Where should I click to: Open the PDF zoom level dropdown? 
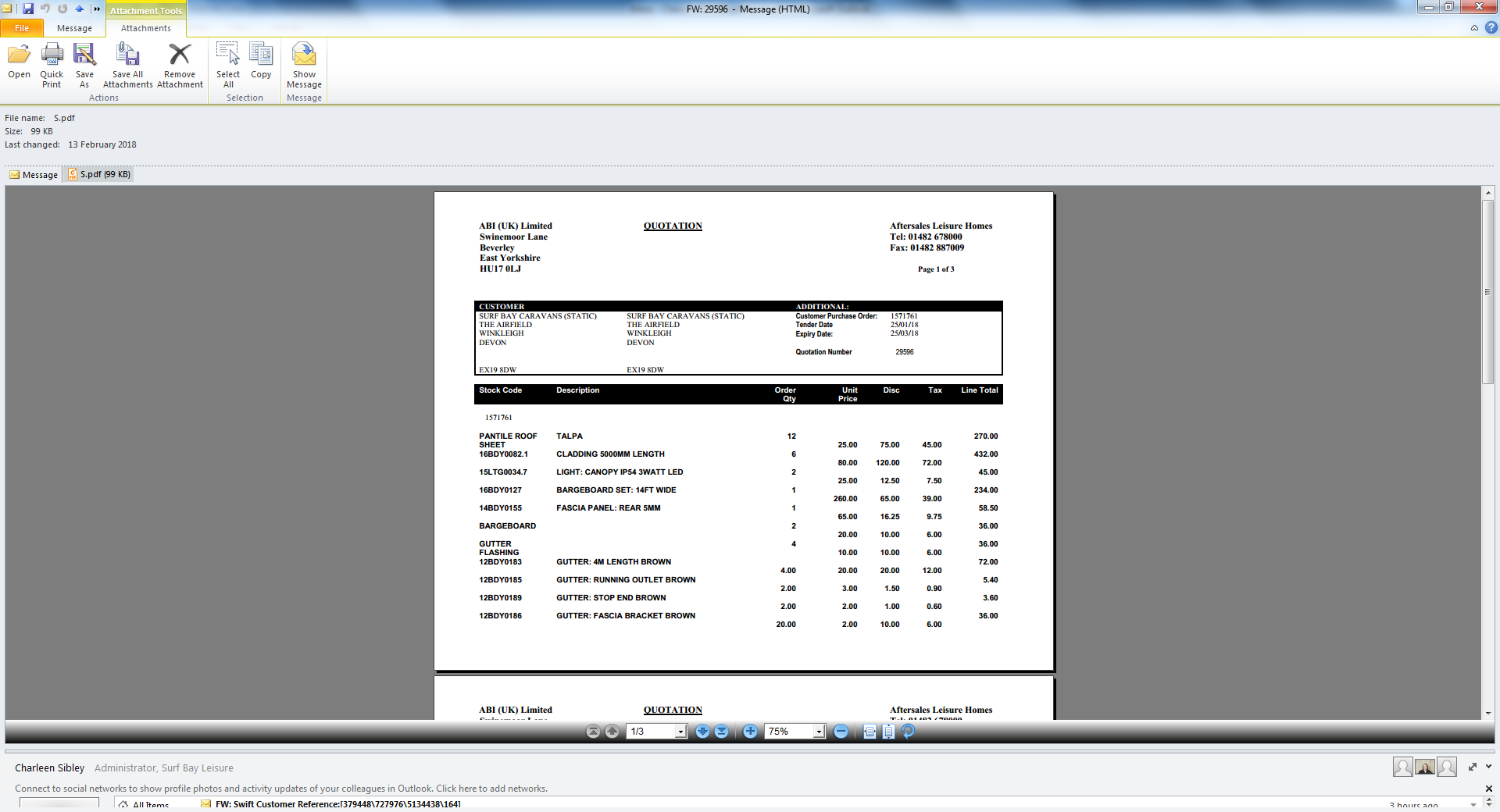(x=819, y=732)
